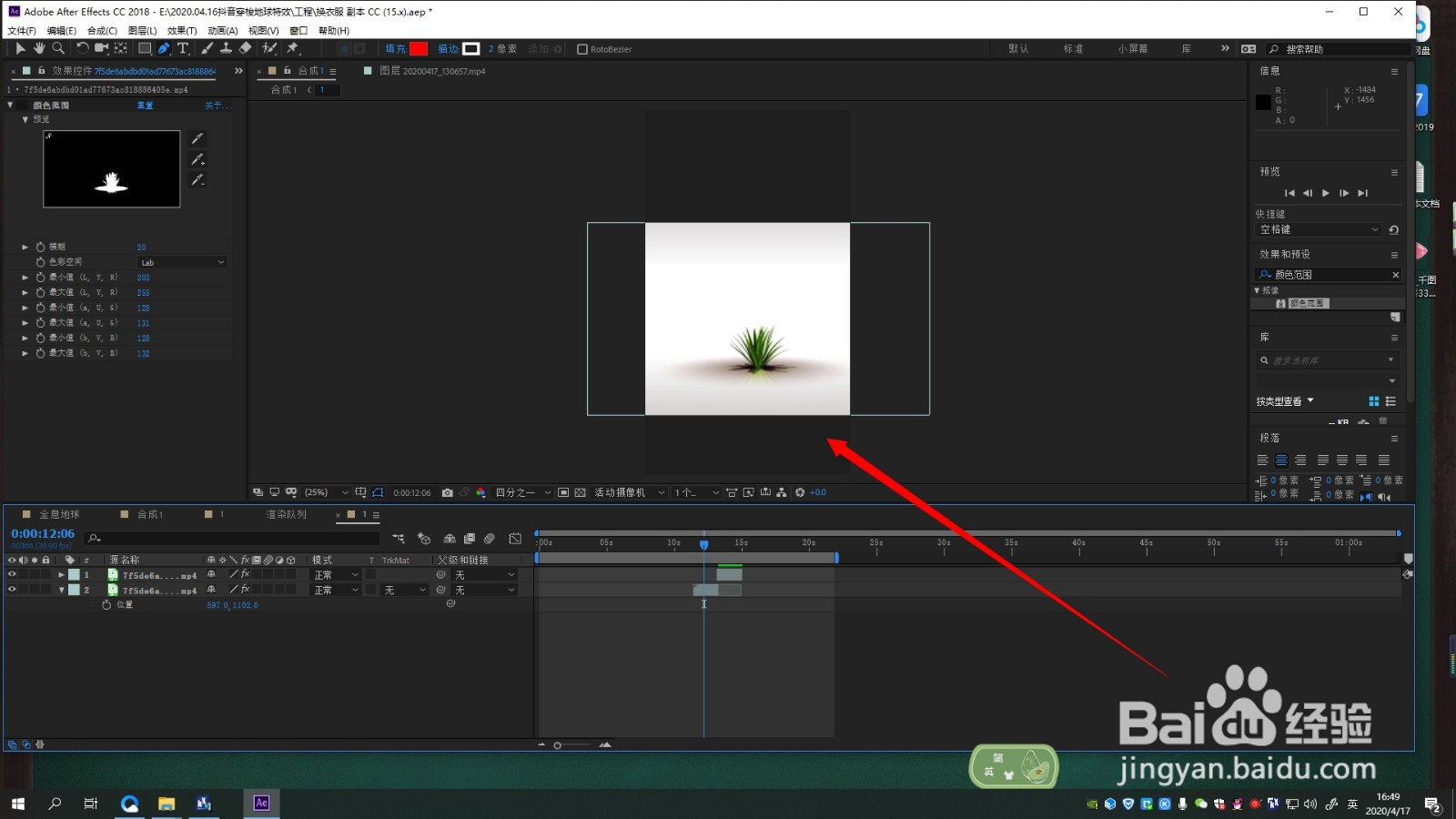
Task: Select the 默认 workspace
Action: click(1018, 49)
